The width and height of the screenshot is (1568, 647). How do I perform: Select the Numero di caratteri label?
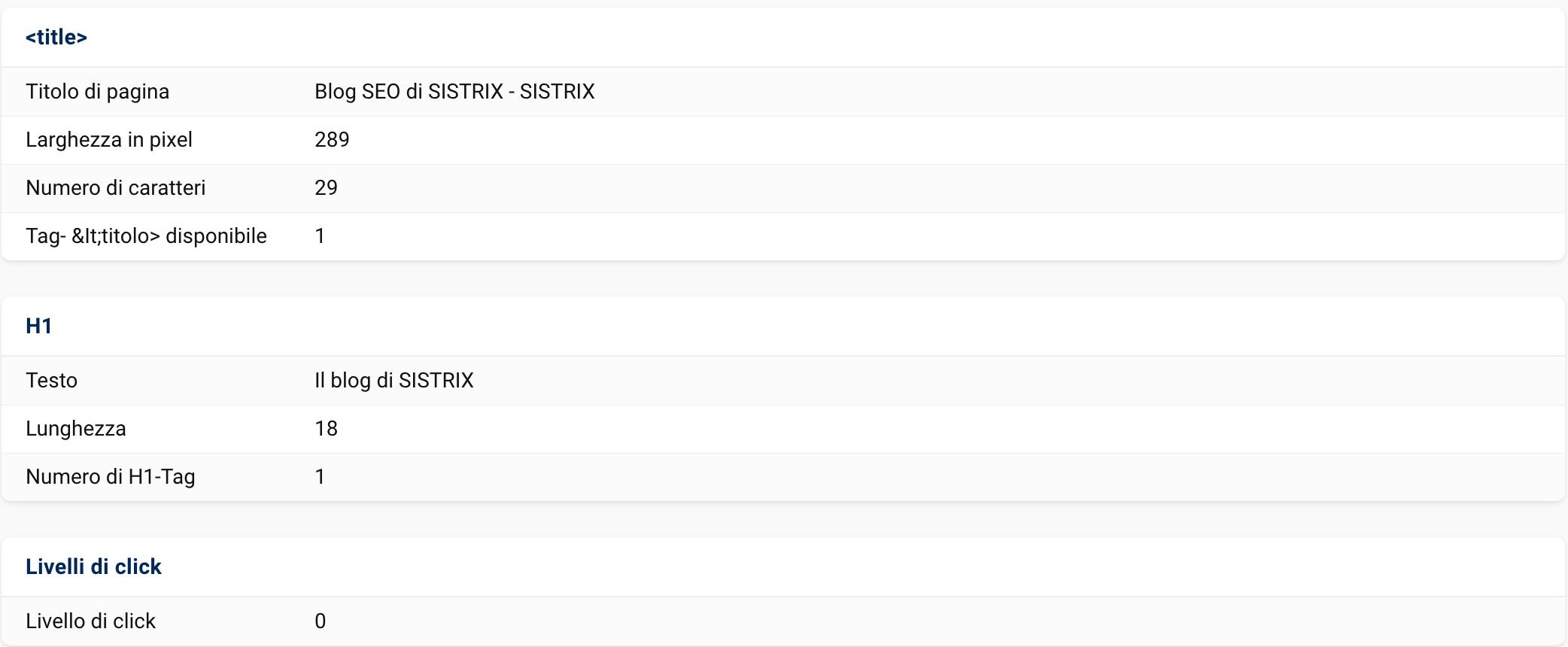coord(116,187)
